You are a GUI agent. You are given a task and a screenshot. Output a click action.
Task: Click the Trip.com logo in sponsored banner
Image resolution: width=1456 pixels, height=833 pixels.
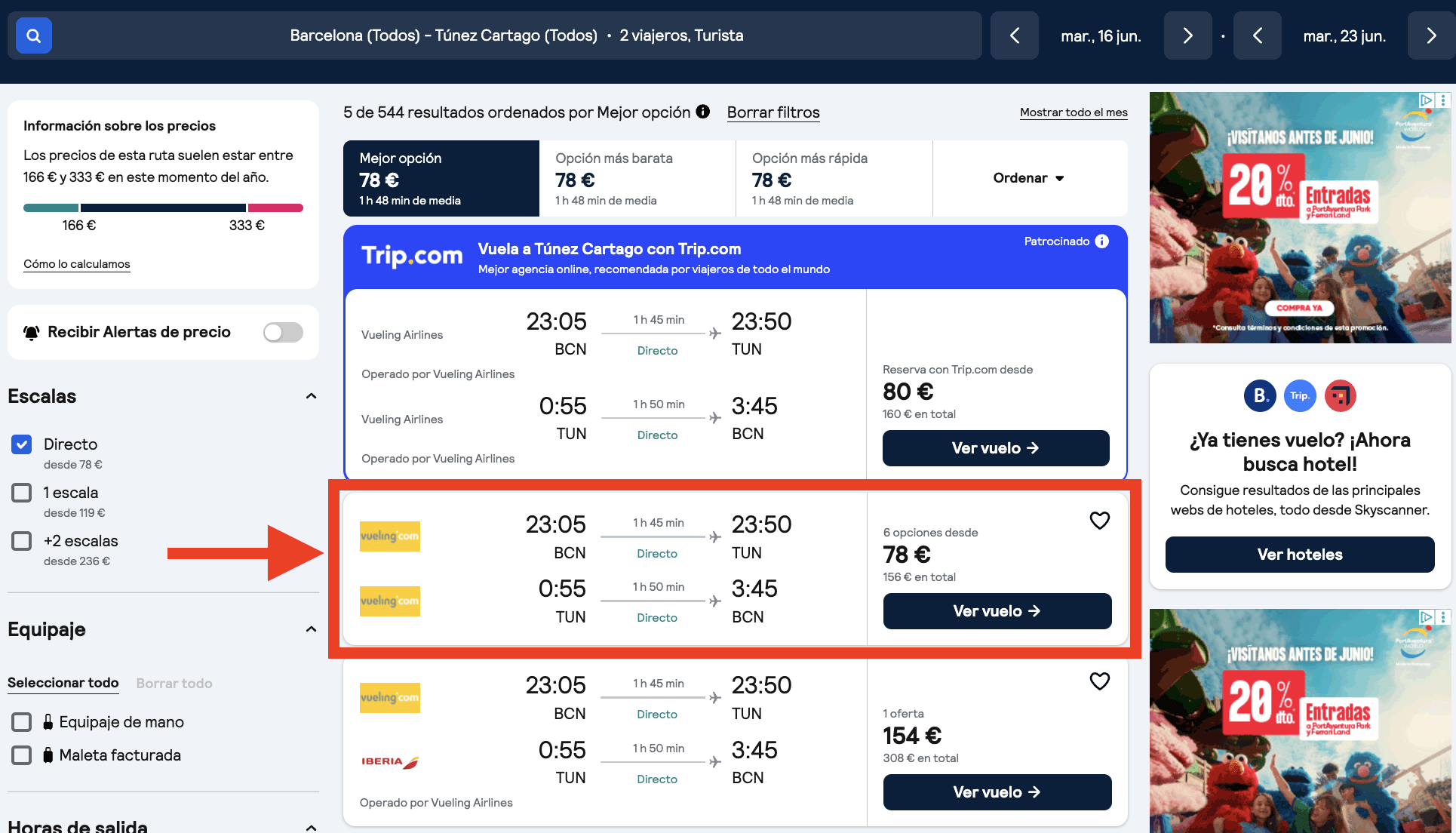tap(412, 257)
